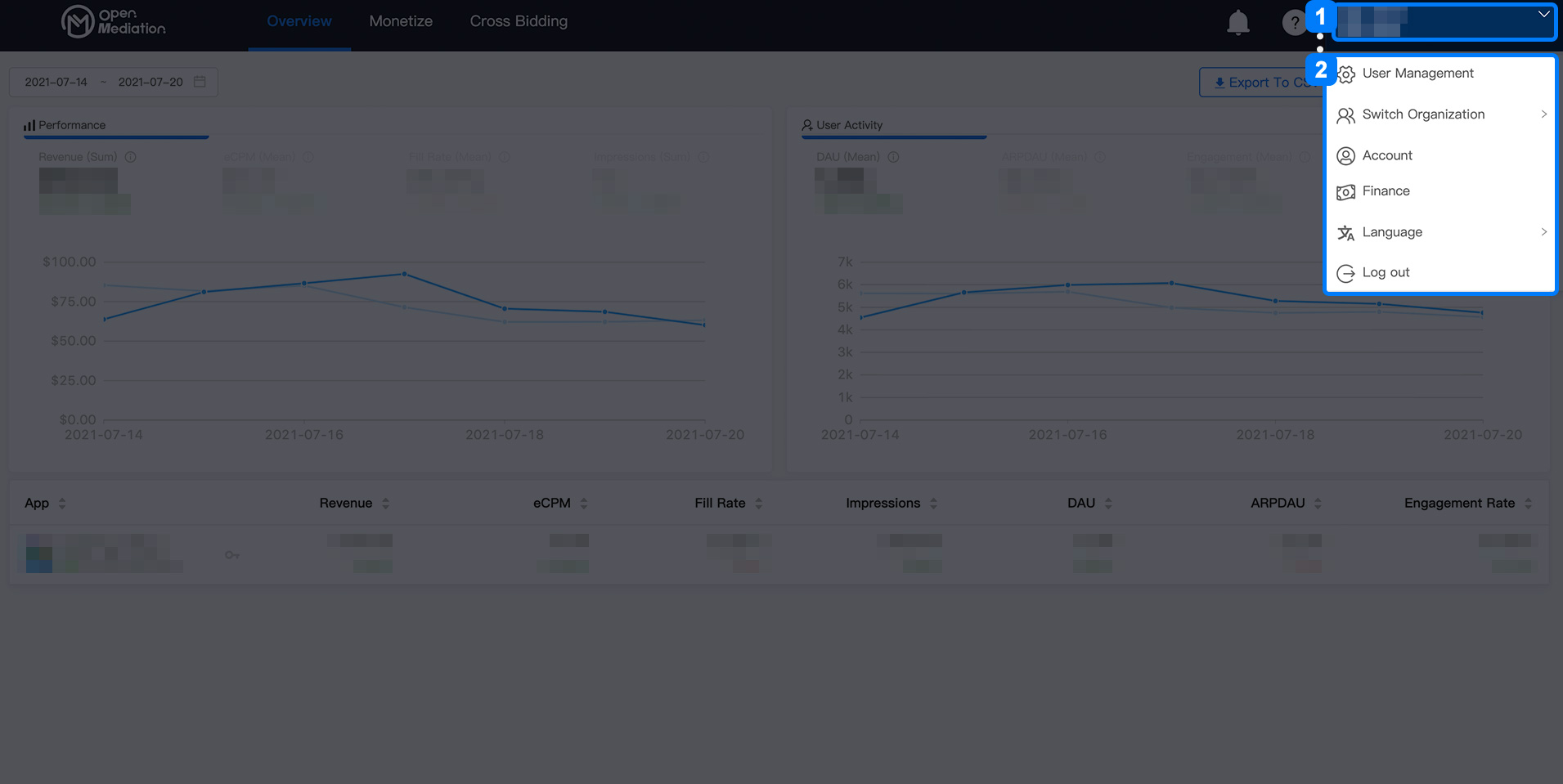1563x784 pixels.
Task: Click the info icon beside Revenue (Sum)
Action: click(x=131, y=156)
